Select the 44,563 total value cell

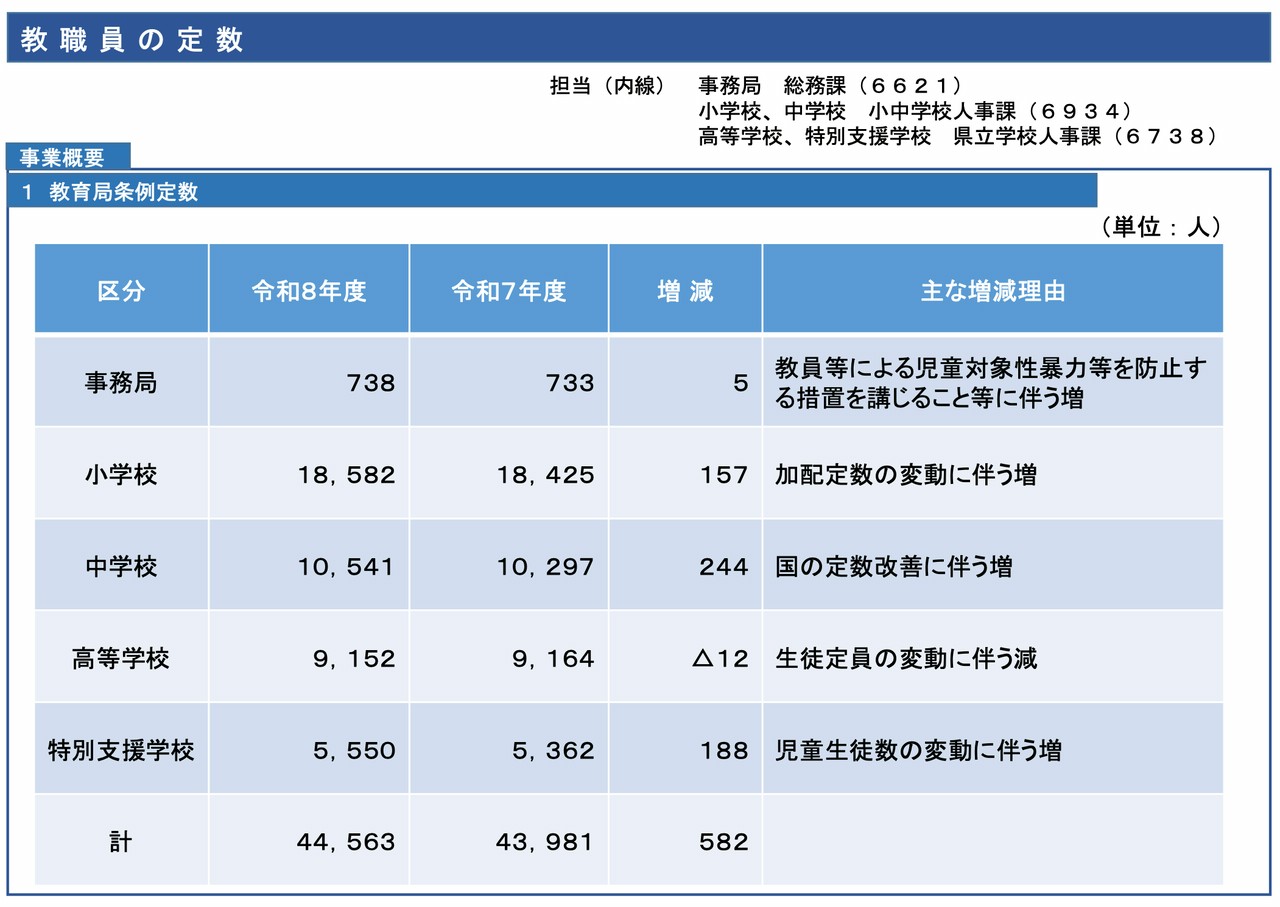coord(346,842)
